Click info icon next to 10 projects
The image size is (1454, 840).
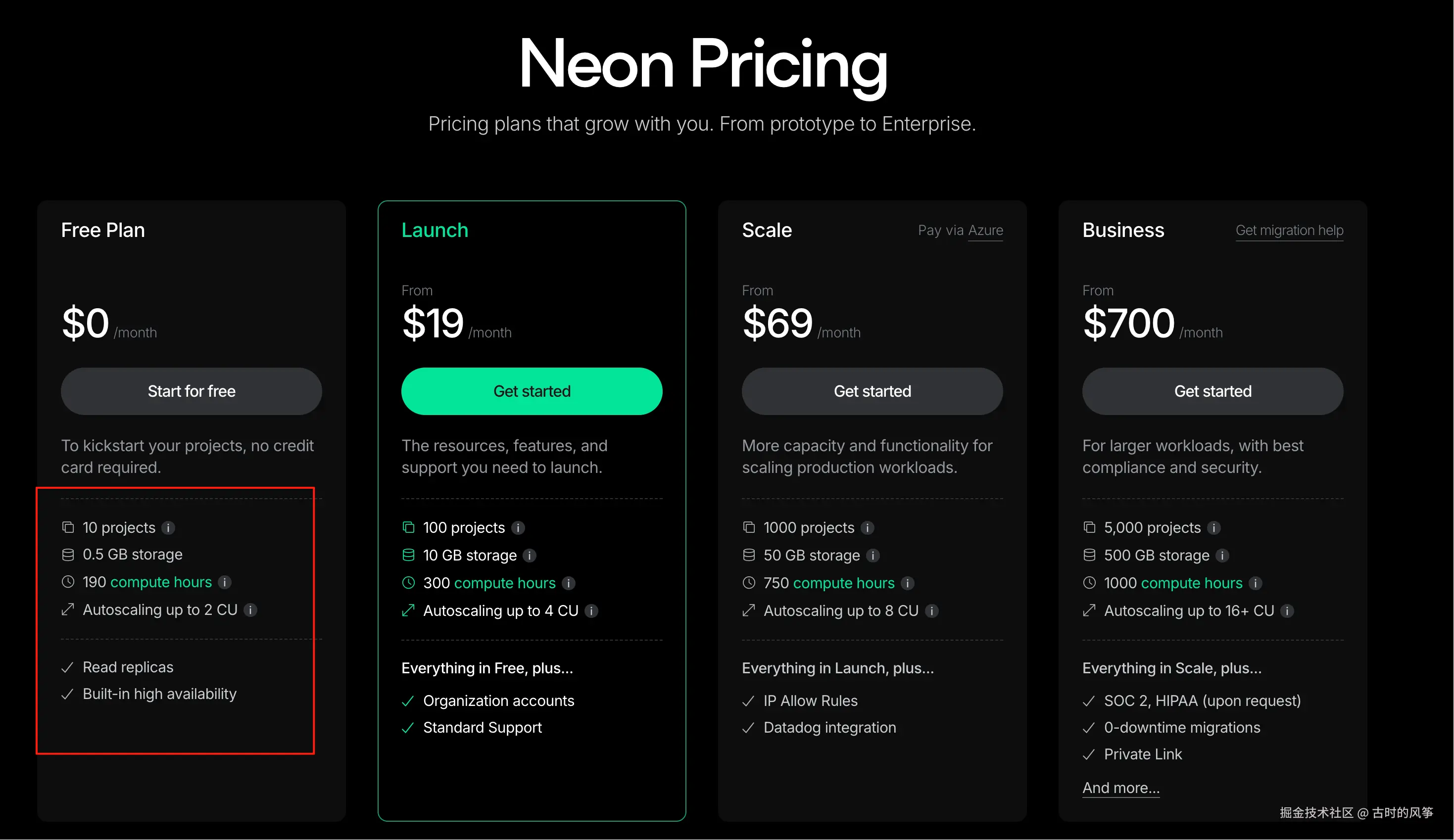[168, 528]
